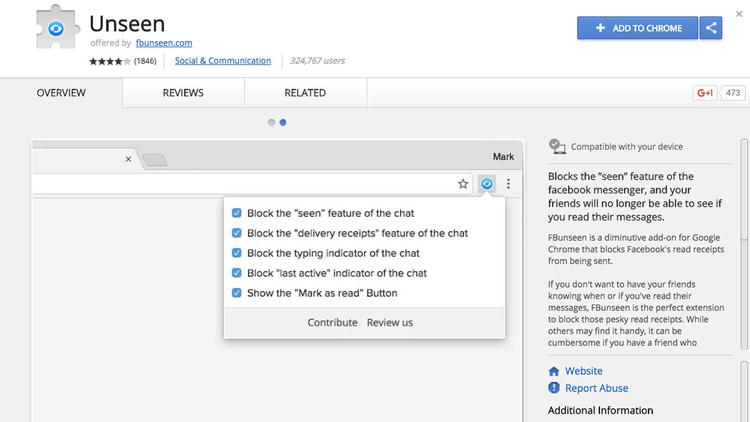This screenshot has height=422, width=750.
Task: Click the exclamation icon beside Report Abuse
Action: 554,388
